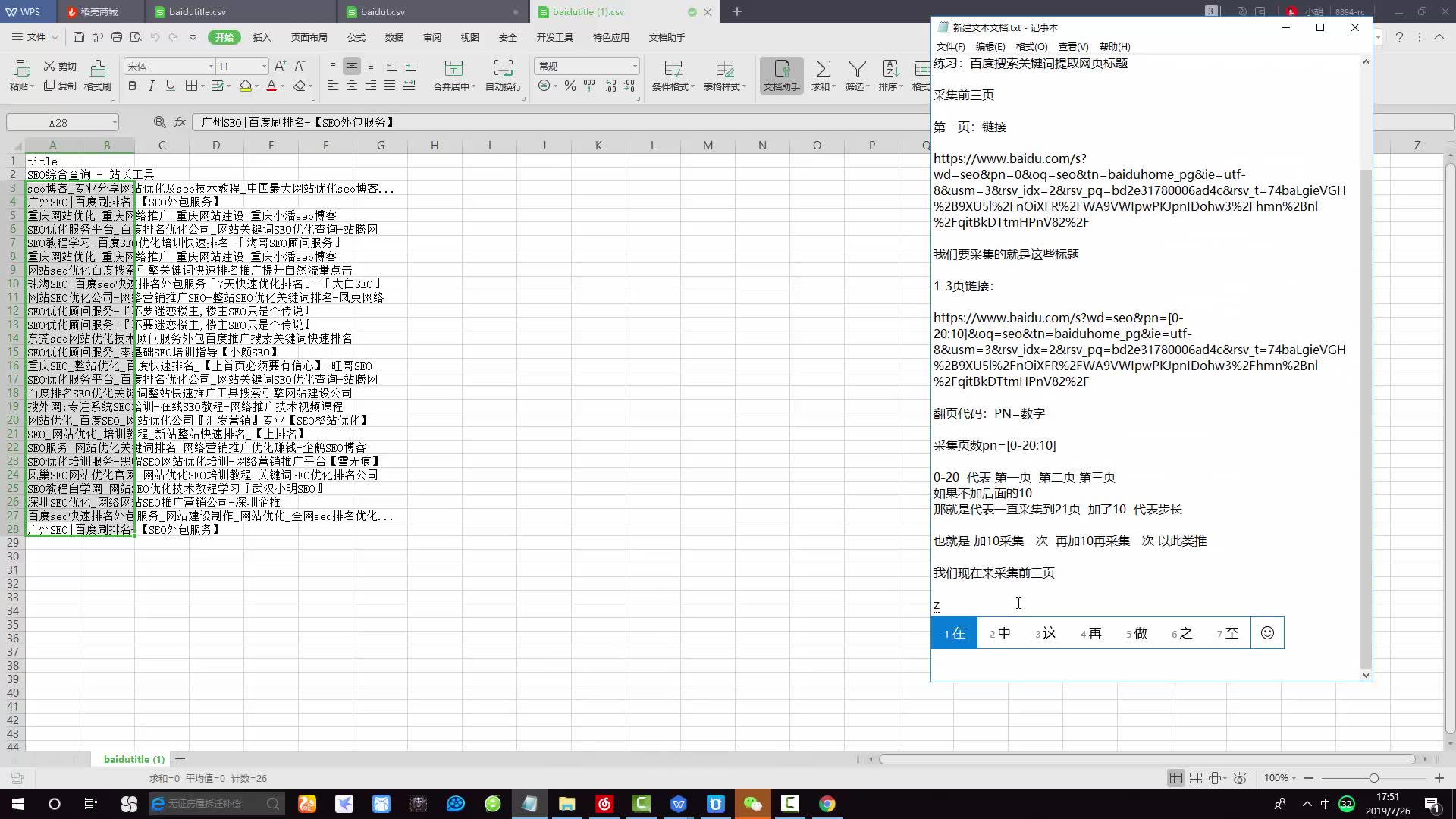Viewport: 1456px width, 819px height.
Task: Open Conditional Formatting (条件格式)
Action: point(673,76)
